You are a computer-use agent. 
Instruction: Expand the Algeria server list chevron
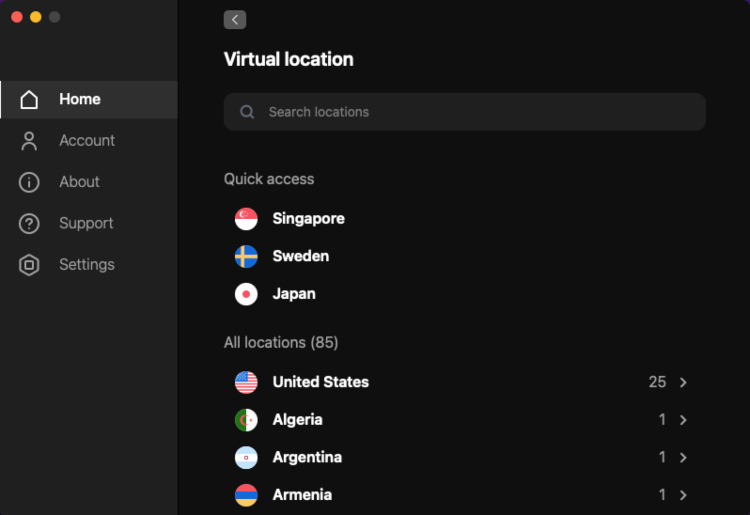pyautogui.click(x=683, y=420)
